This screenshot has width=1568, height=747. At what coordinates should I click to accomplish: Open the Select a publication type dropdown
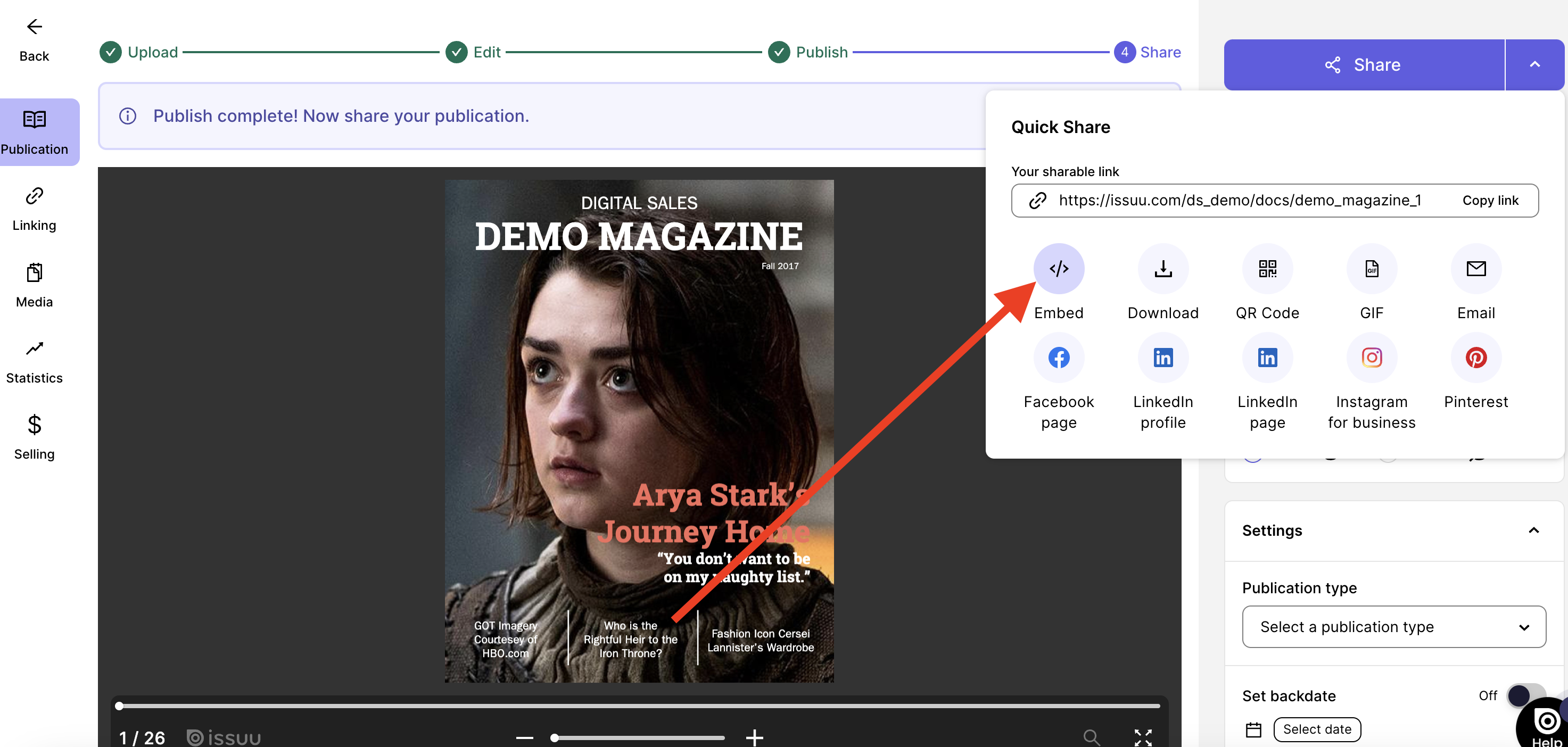(x=1393, y=627)
